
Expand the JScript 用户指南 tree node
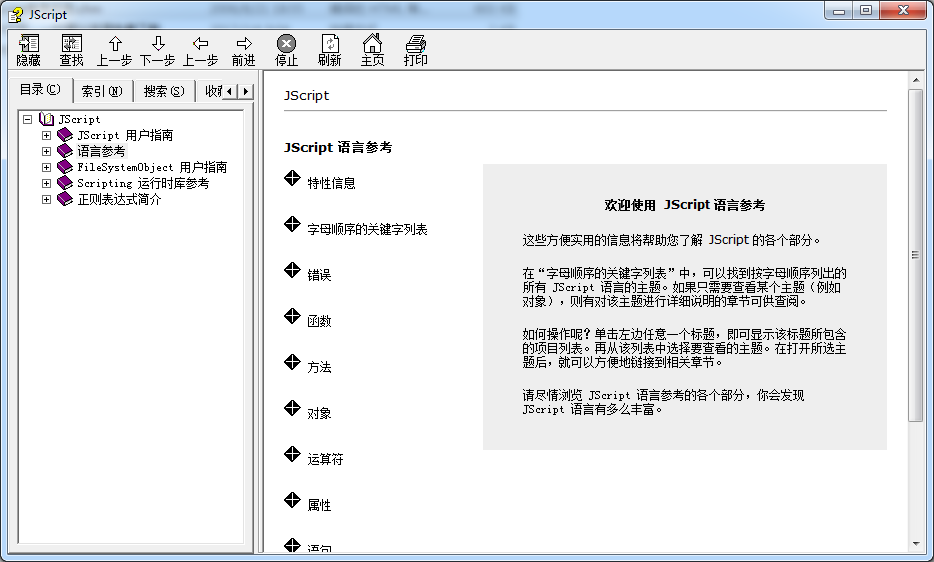tap(46, 135)
